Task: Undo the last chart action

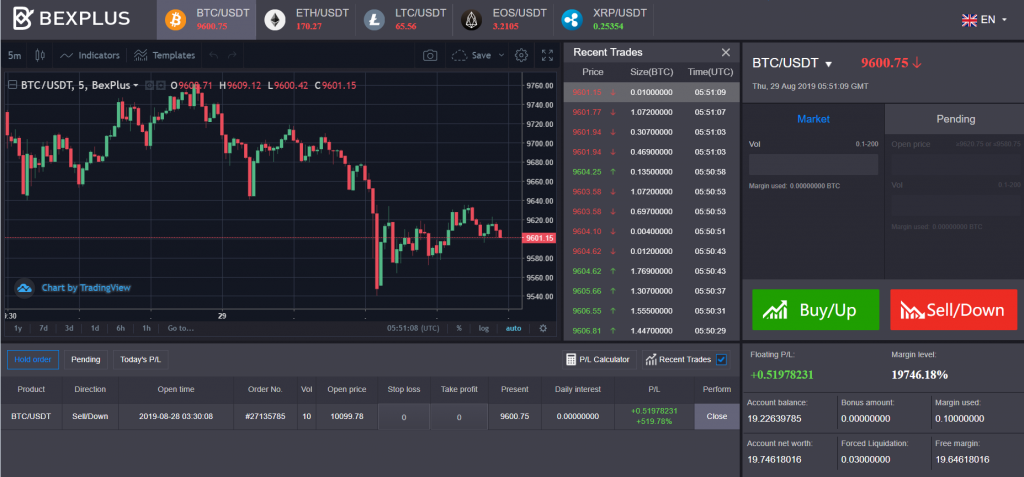Action: point(213,56)
